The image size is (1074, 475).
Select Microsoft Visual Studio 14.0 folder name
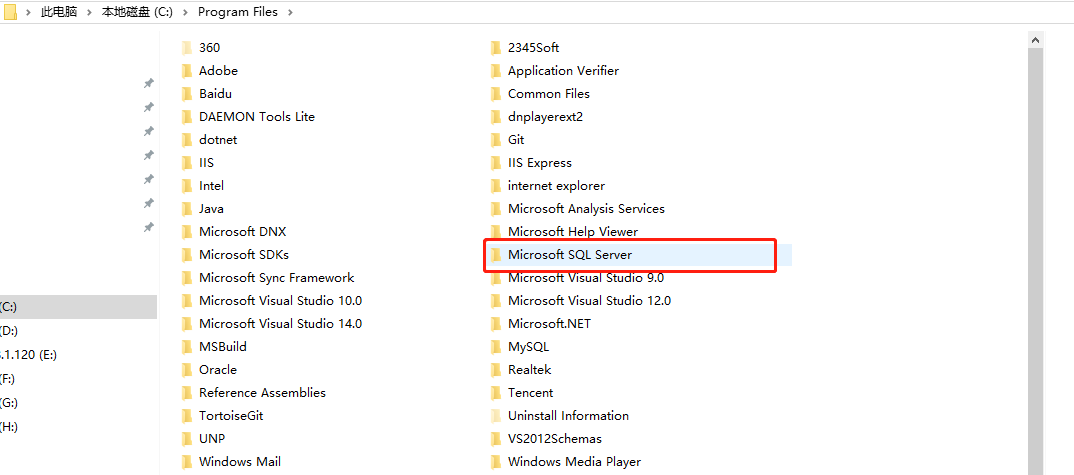pyautogui.click(x=280, y=324)
